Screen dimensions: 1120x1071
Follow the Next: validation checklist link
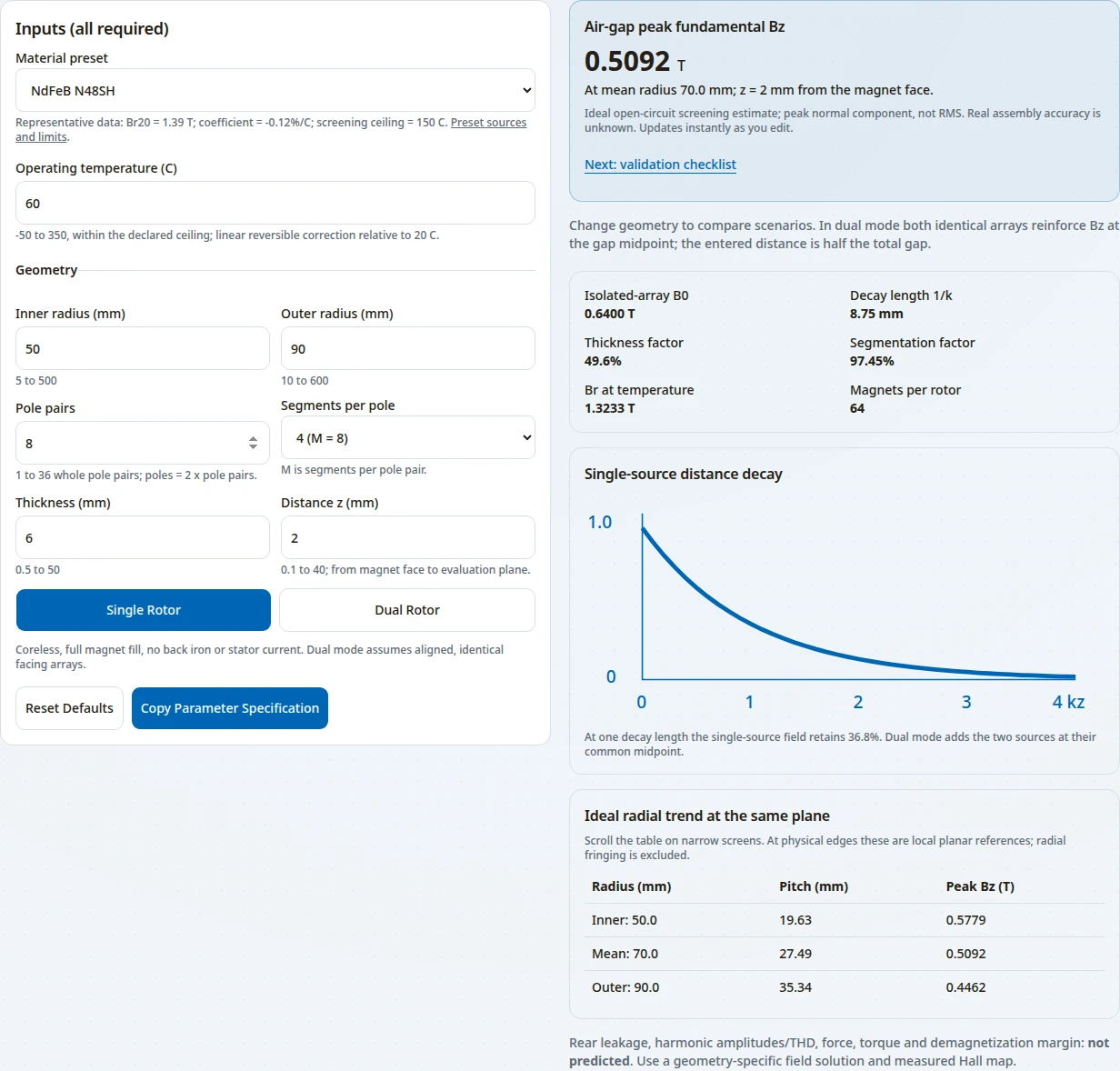pos(660,165)
